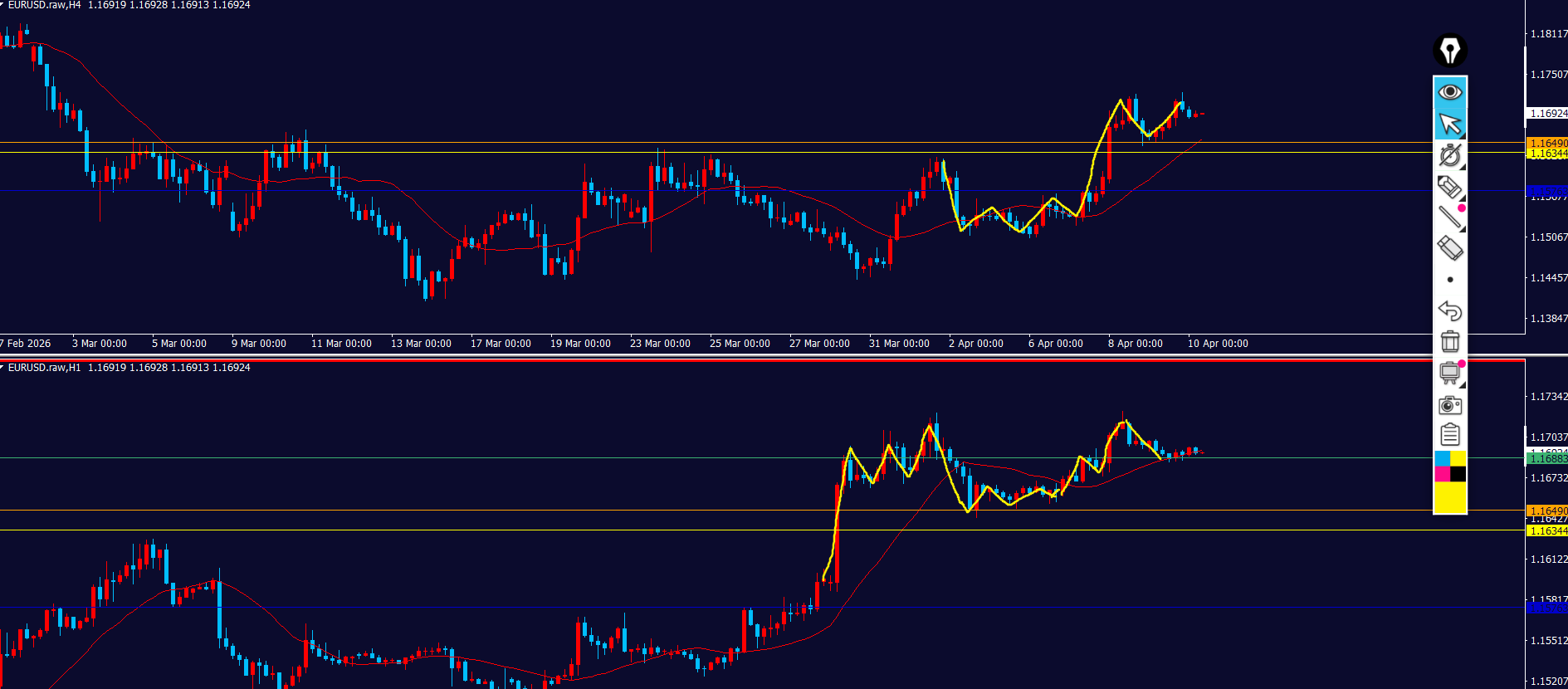Select the pink color swatch
Image resolution: width=1568 pixels, height=689 pixels.
click(x=1442, y=474)
